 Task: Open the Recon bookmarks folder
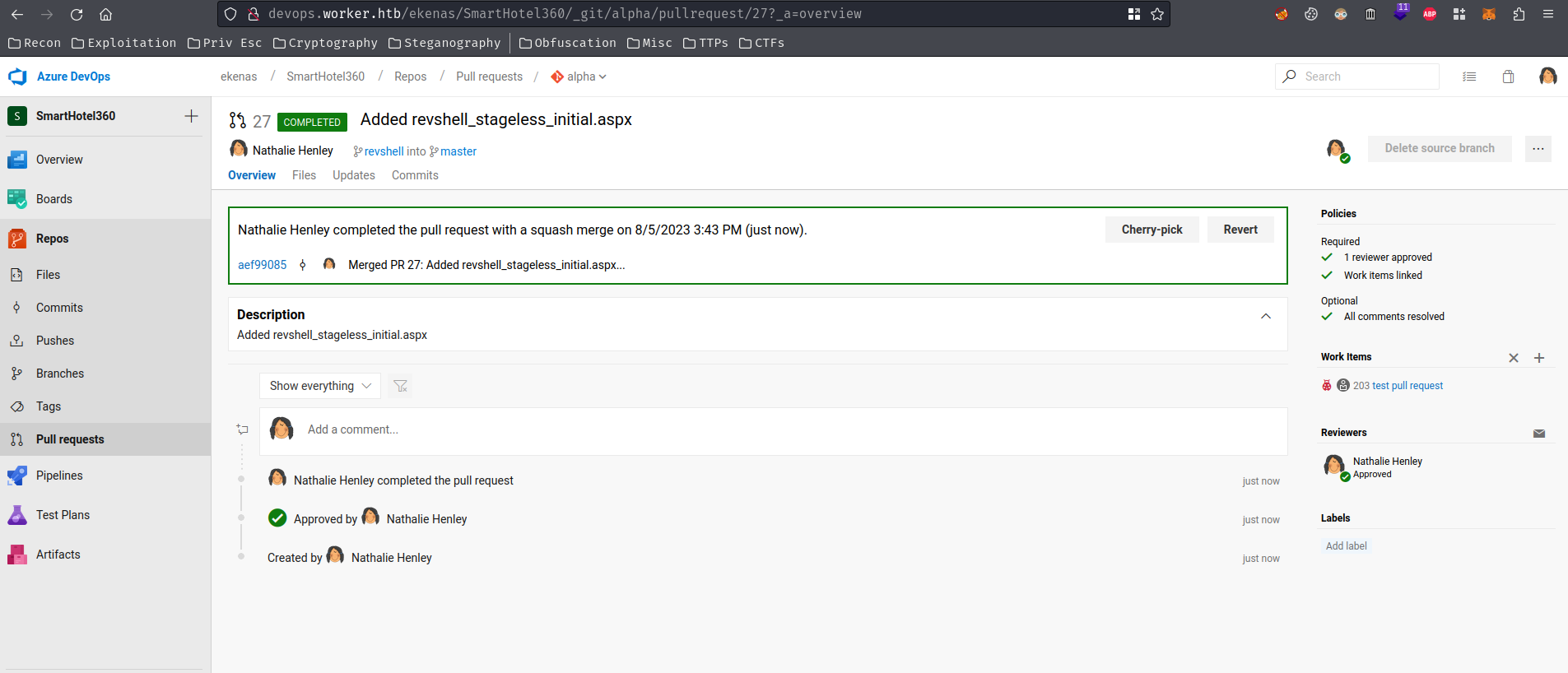pyautogui.click(x=35, y=43)
